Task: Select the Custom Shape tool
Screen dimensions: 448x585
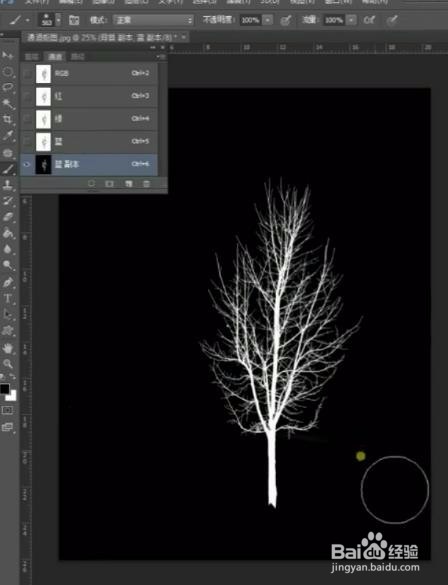Action: (7, 330)
